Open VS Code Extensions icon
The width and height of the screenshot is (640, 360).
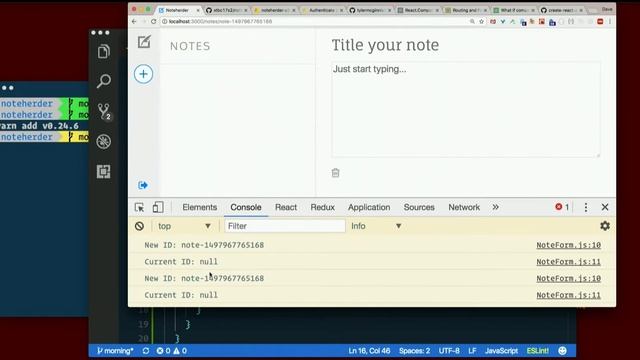[104, 171]
